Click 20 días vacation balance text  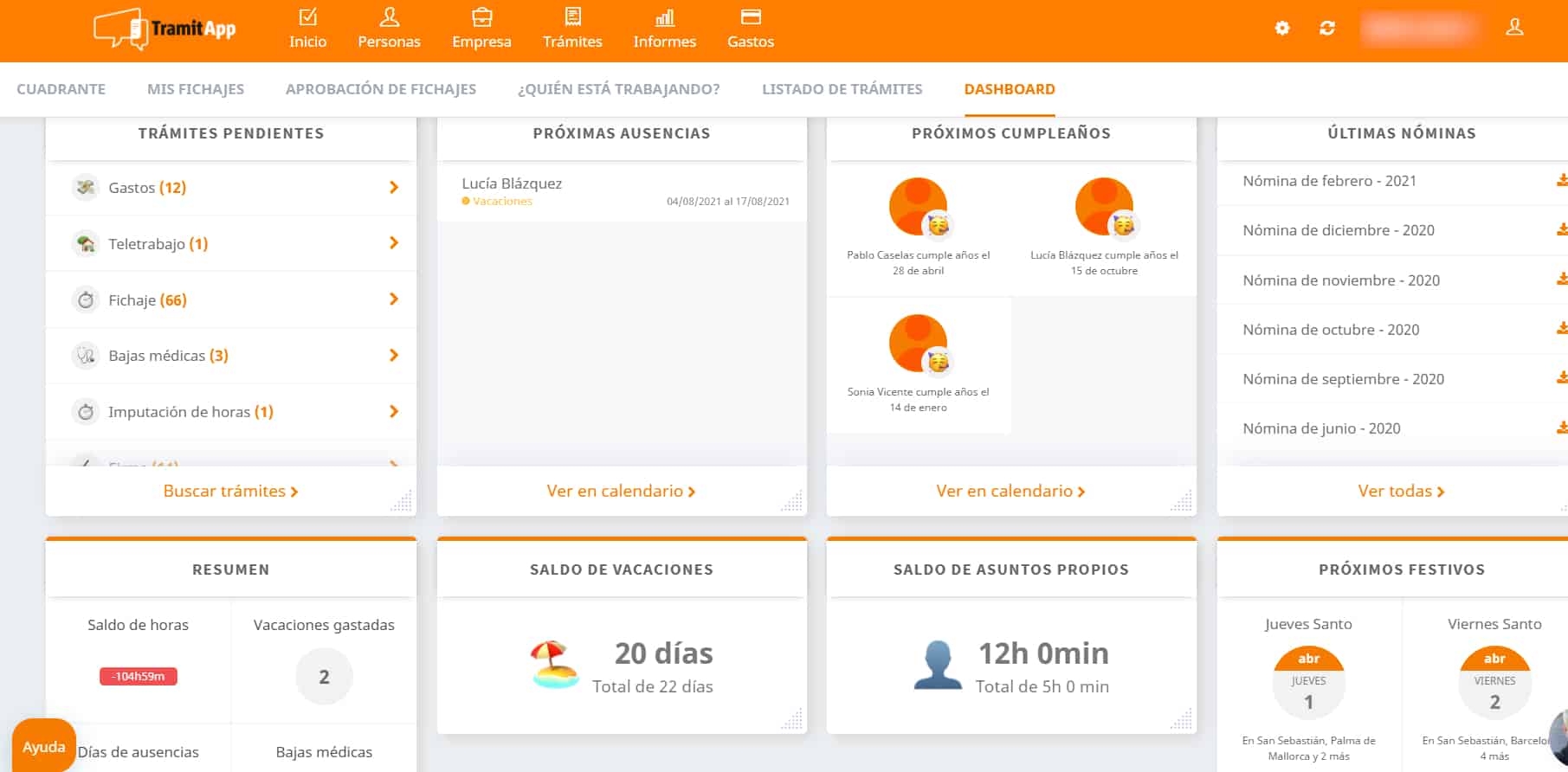click(664, 653)
